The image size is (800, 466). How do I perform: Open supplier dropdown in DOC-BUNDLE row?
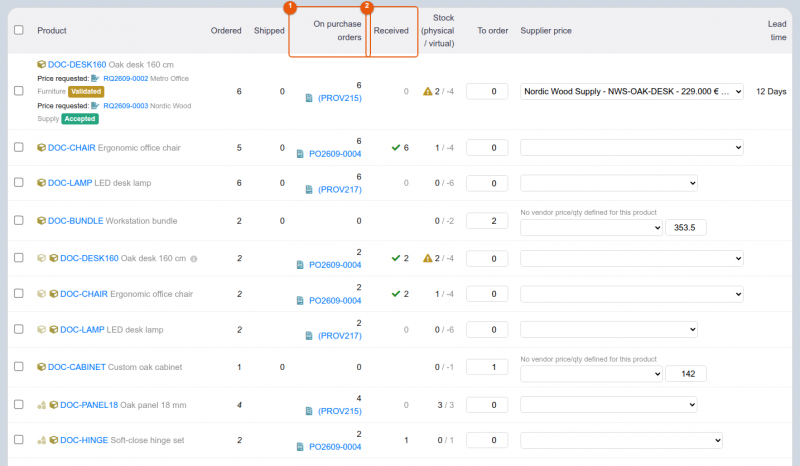click(x=591, y=228)
